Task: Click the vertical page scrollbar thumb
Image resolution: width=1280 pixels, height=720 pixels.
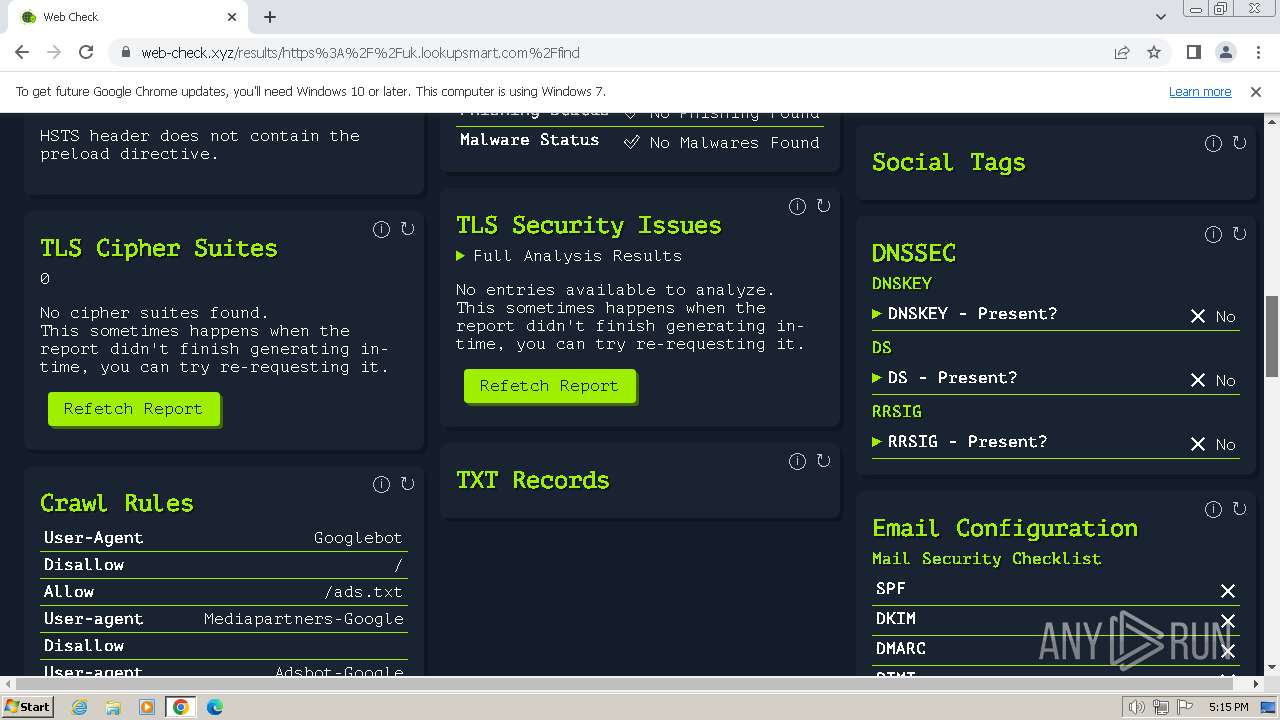Action: (1272, 336)
